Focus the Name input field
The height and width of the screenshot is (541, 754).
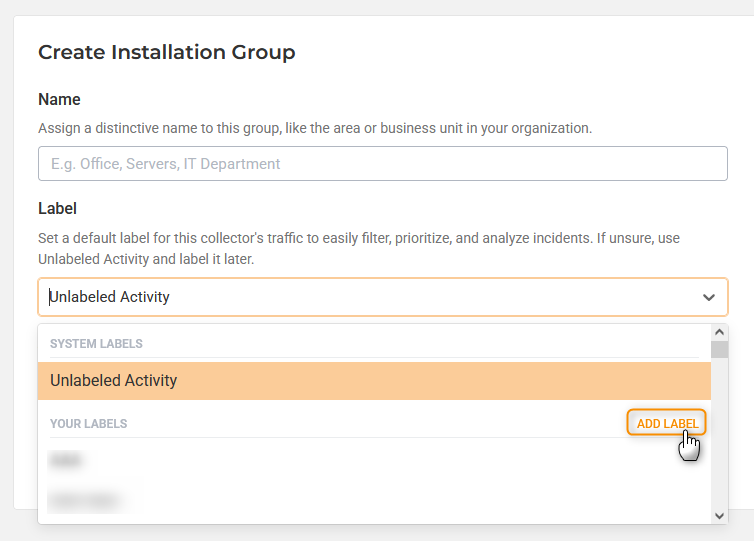(x=382, y=164)
